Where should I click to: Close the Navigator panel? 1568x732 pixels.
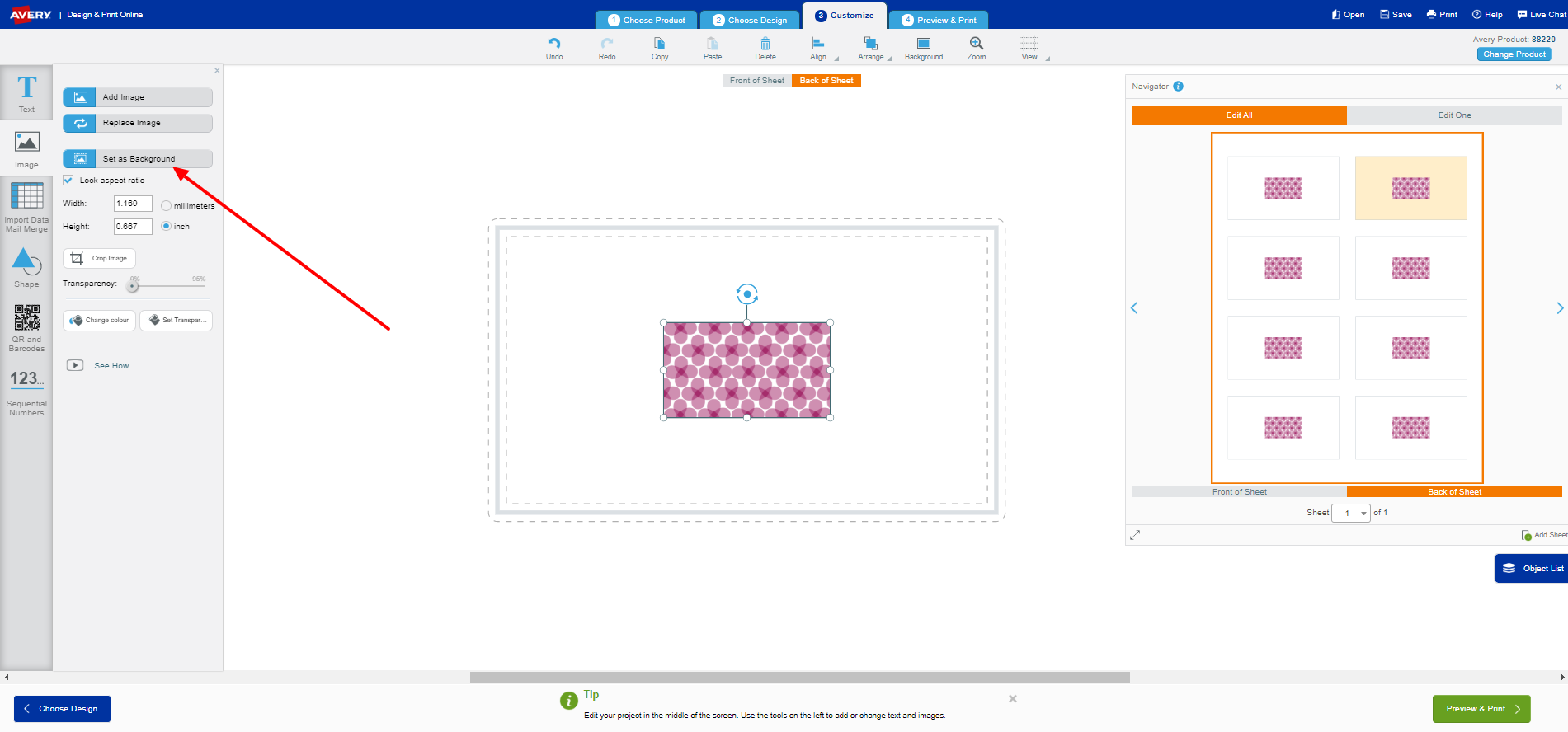[x=1558, y=87]
